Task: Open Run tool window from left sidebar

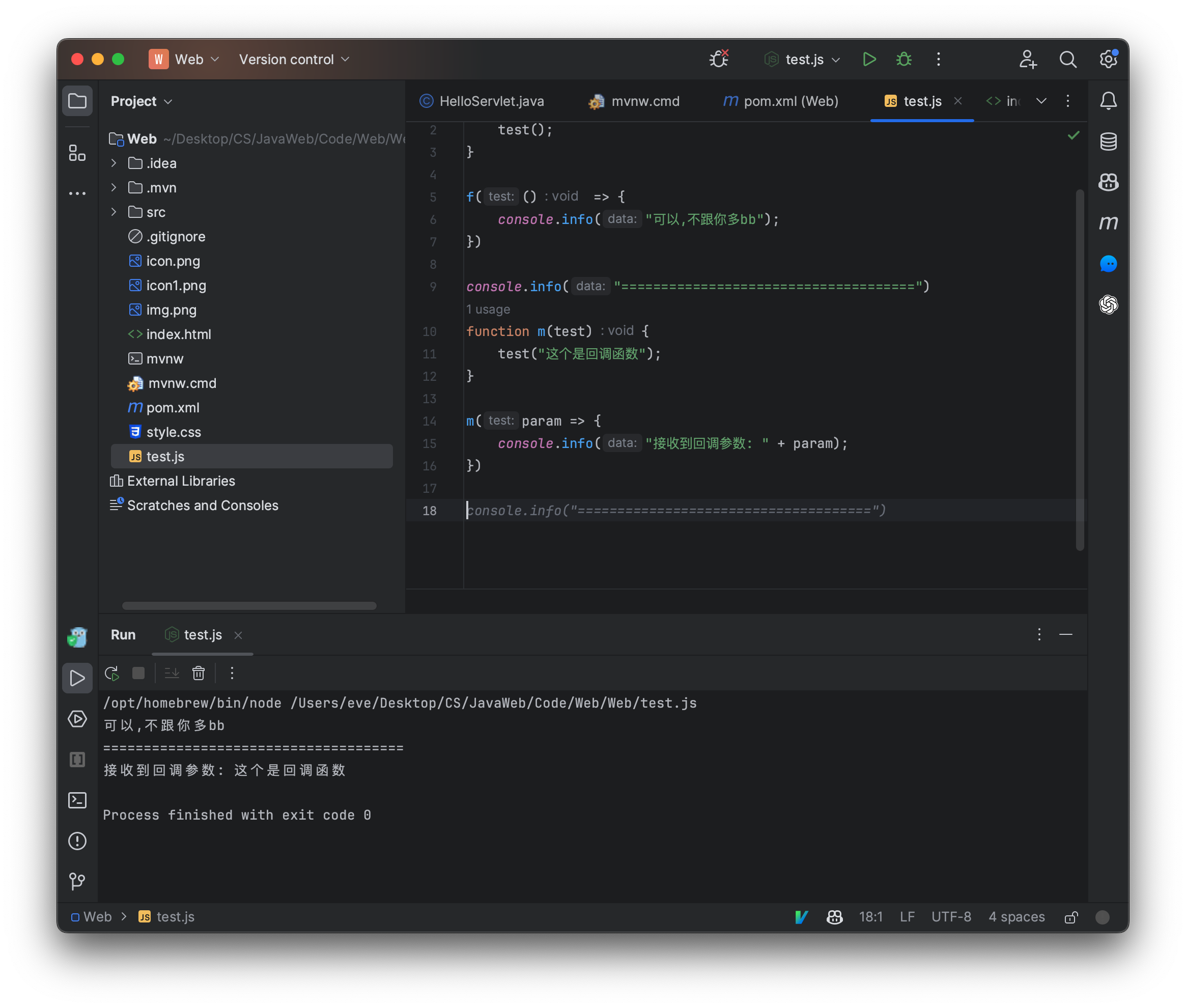Action: (x=77, y=678)
